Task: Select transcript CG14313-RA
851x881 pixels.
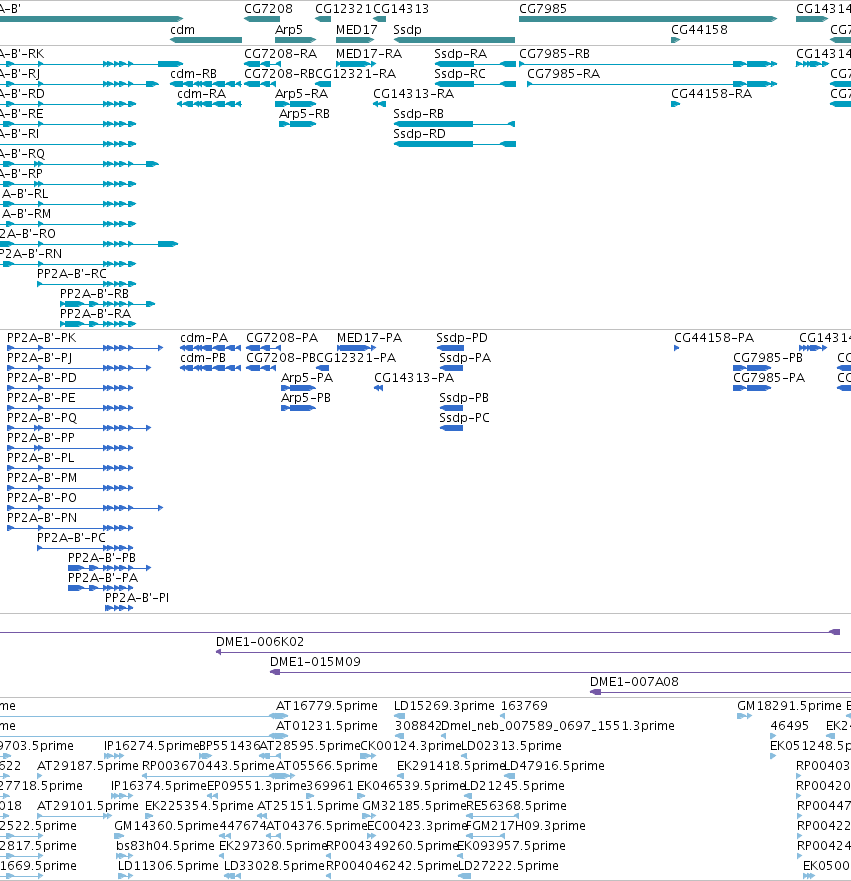Action: tap(379, 104)
